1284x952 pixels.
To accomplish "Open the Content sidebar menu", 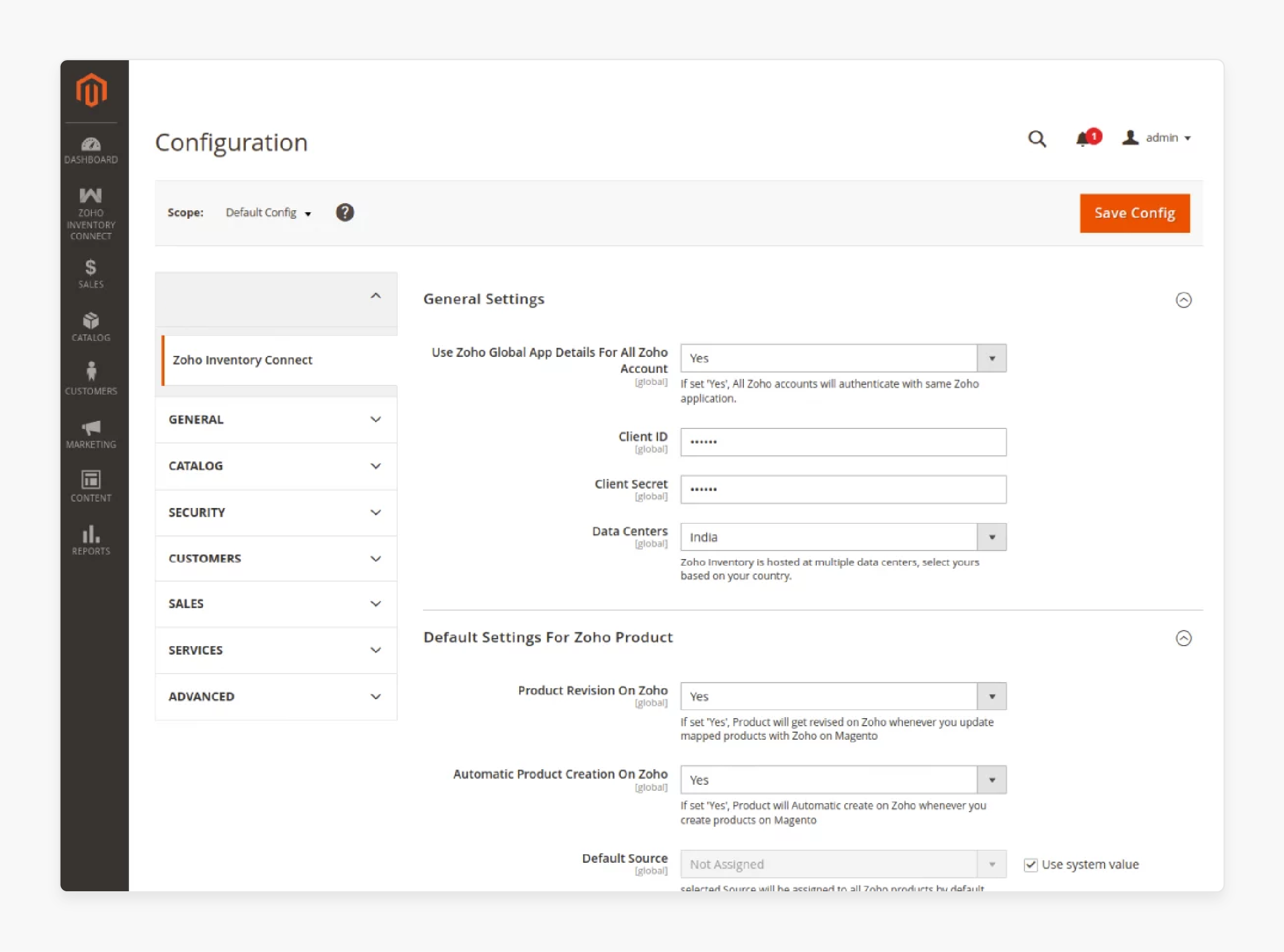I will pos(91,486).
